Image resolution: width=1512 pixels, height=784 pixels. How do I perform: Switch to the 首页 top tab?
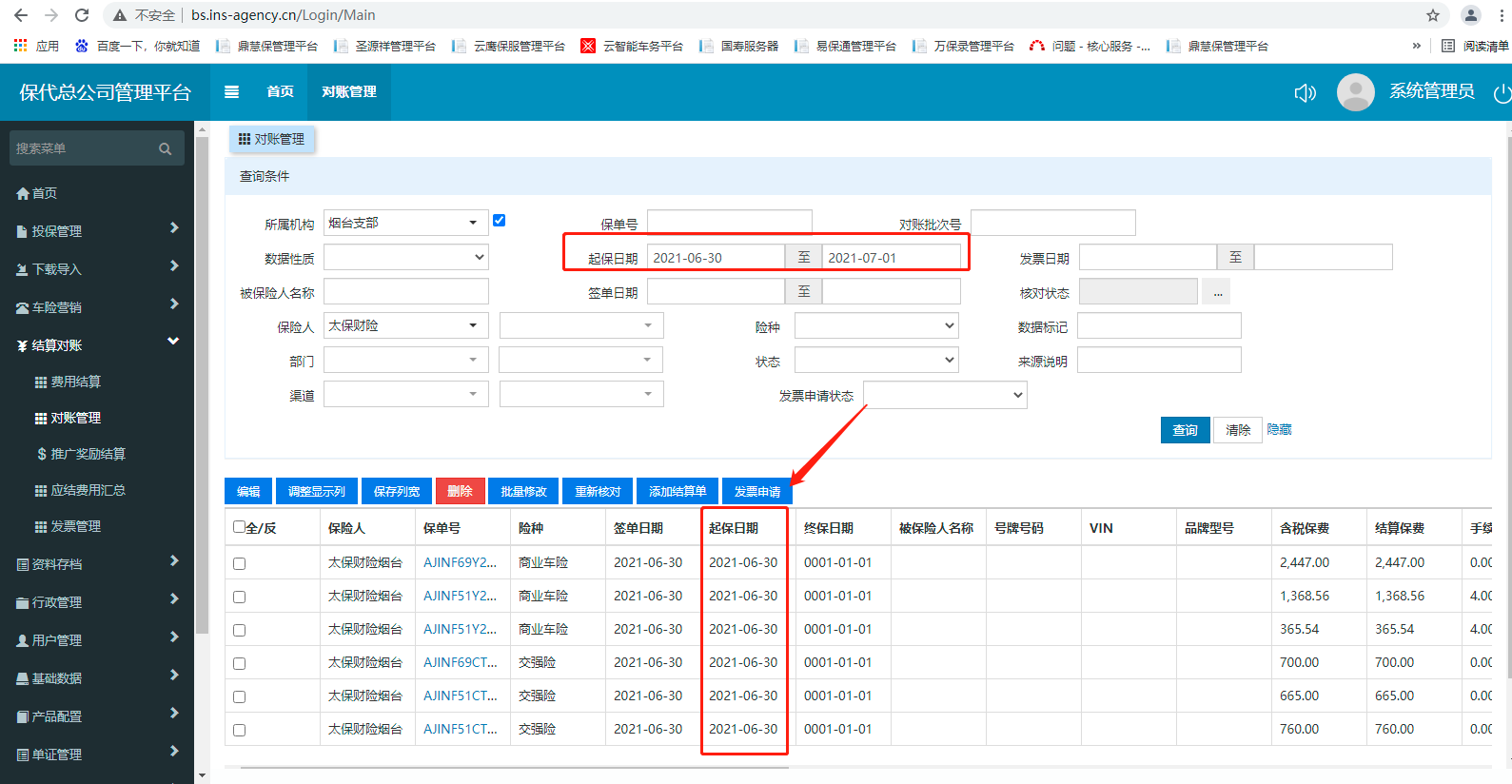[x=280, y=92]
